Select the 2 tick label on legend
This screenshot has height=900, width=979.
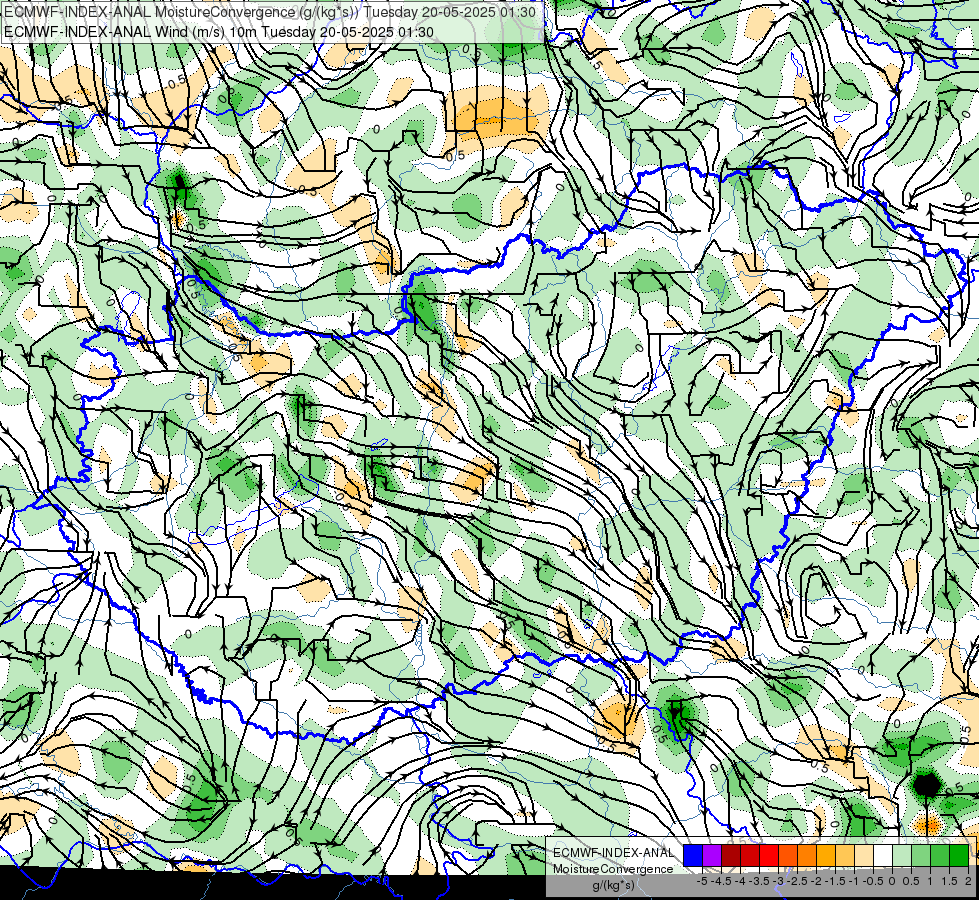(x=968, y=881)
